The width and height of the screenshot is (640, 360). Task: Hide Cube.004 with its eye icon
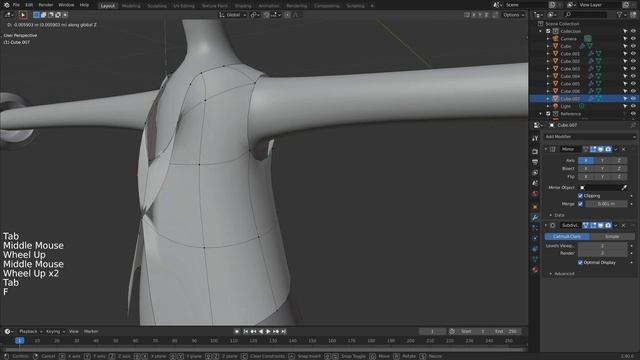click(633, 76)
